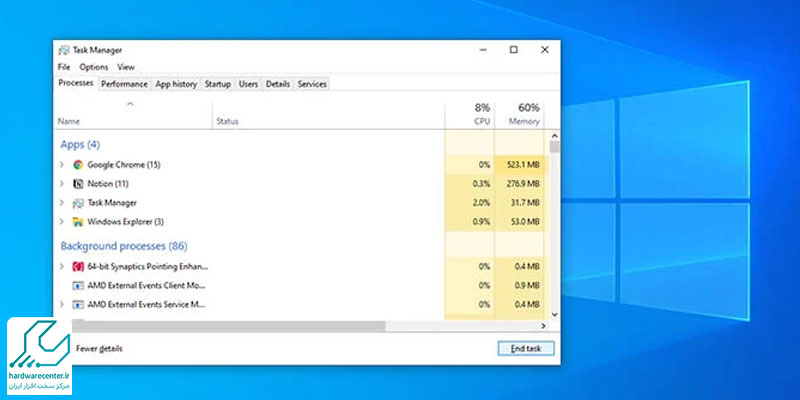Image resolution: width=800 pixels, height=400 pixels.
Task: Click the Task Manager row icon in Apps
Action: point(78,203)
